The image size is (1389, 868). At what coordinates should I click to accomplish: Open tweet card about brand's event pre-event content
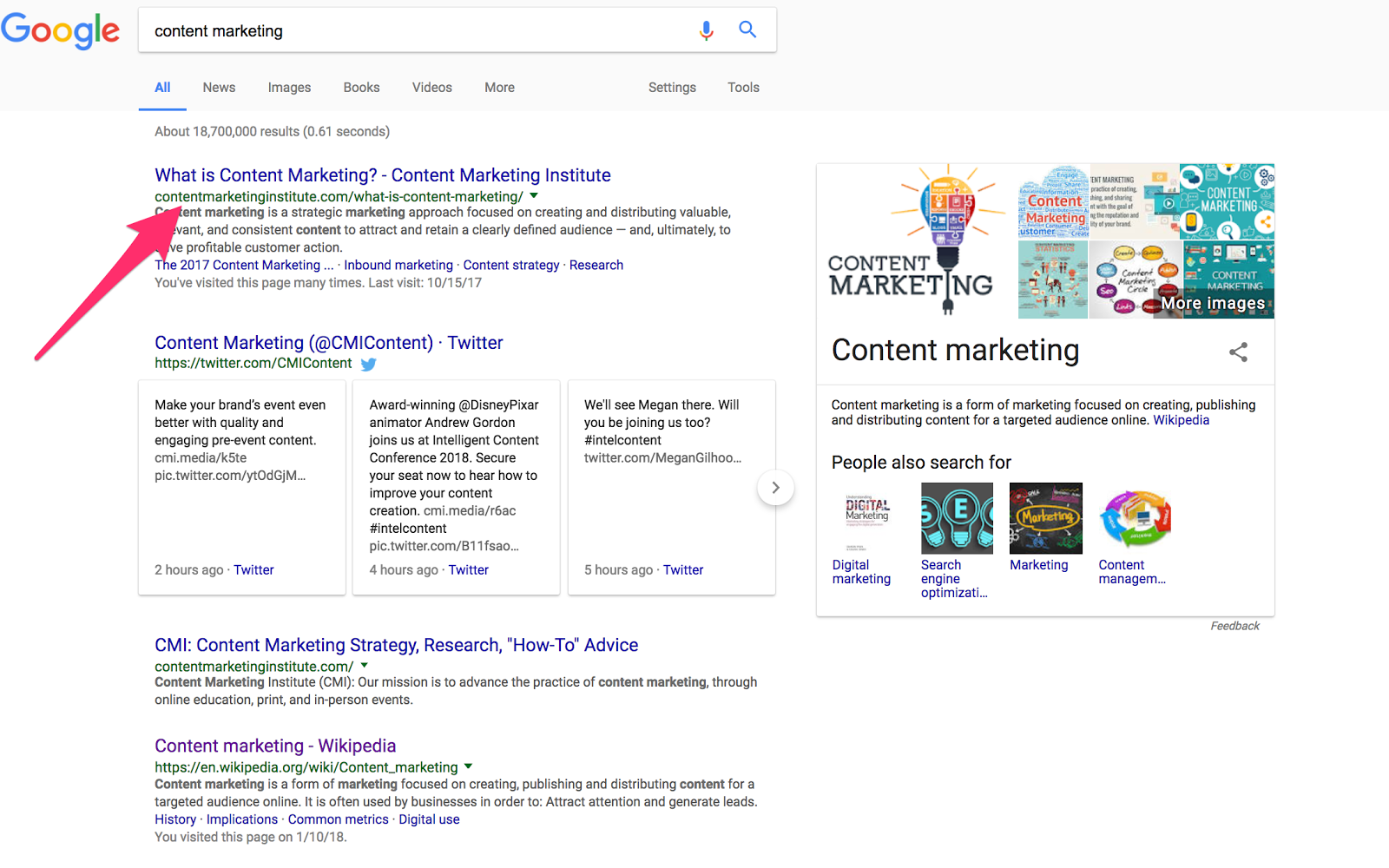(242, 487)
